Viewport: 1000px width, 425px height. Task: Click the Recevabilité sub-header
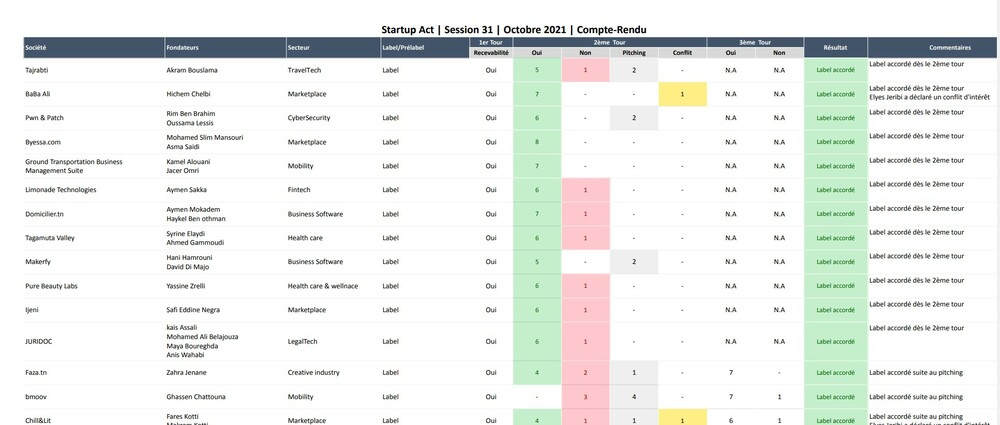tap(490, 53)
